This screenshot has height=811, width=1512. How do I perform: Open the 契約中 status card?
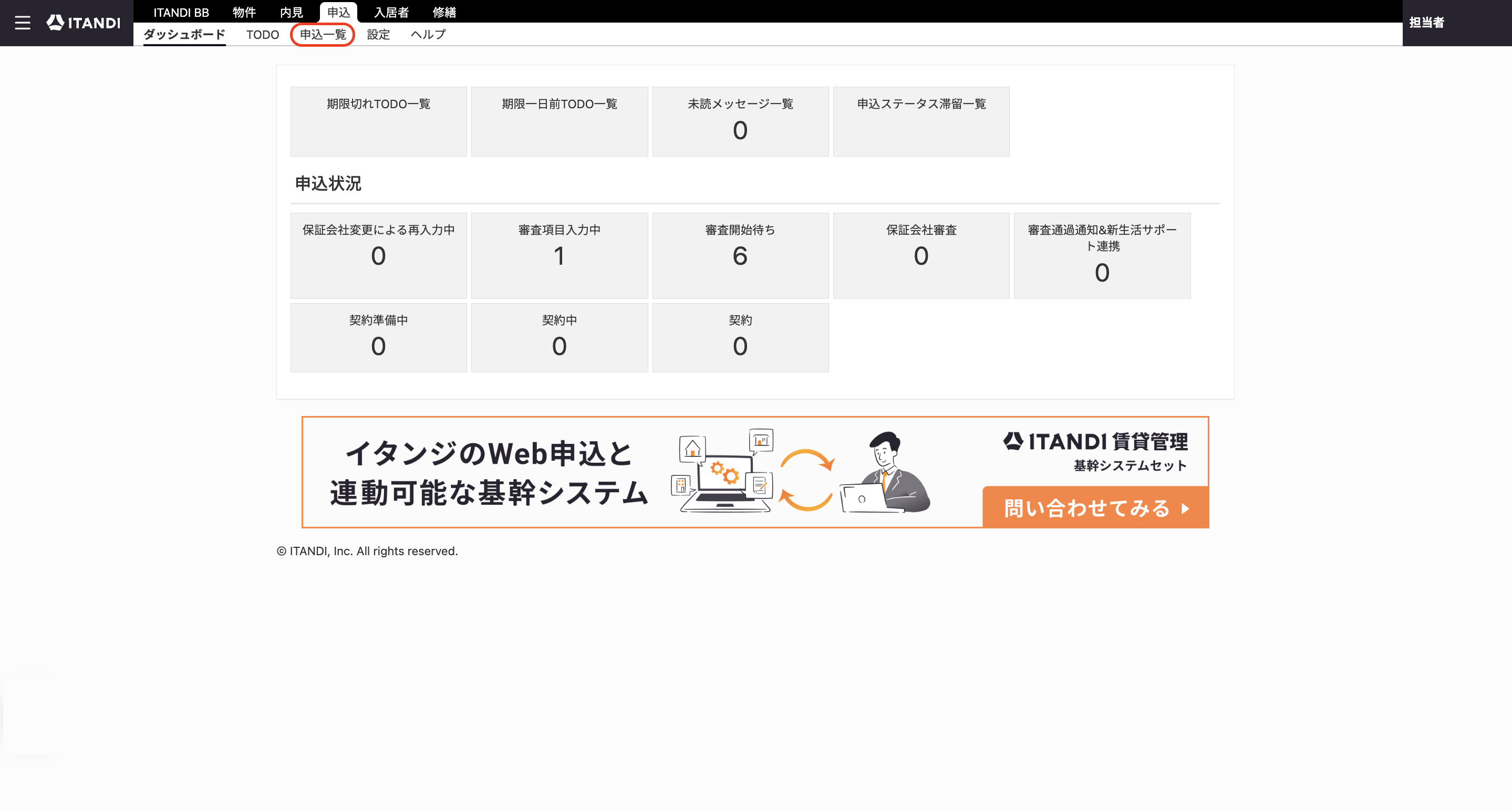click(560, 337)
